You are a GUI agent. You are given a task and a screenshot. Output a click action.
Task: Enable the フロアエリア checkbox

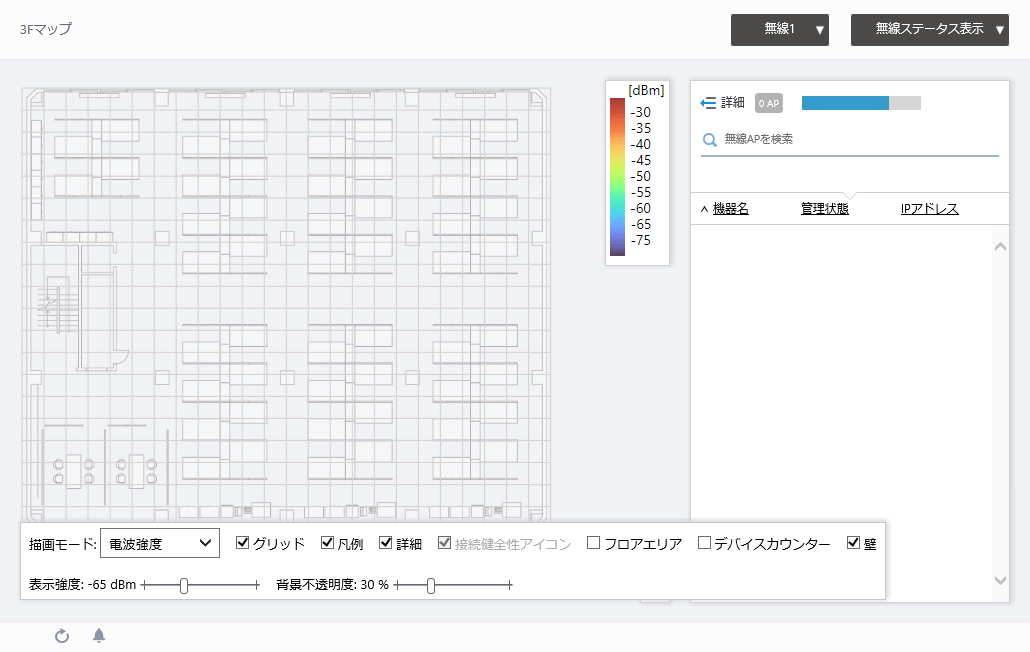[593, 542]
